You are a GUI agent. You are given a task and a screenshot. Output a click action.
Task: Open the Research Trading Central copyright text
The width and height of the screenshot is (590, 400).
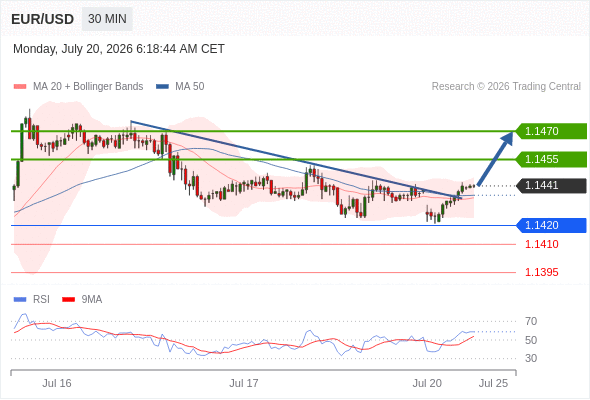tap(506, 87)
